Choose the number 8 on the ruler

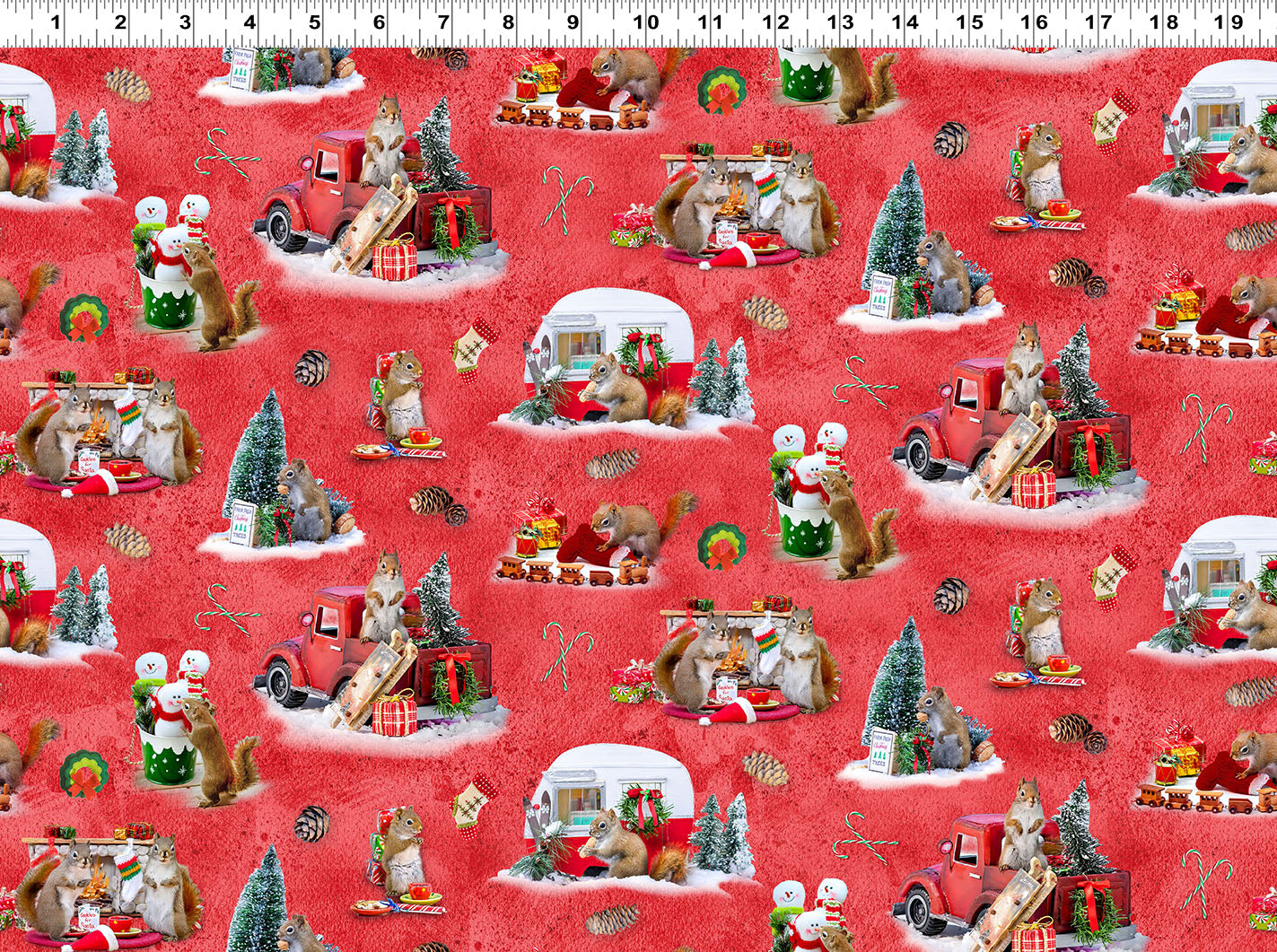point(508,22)
